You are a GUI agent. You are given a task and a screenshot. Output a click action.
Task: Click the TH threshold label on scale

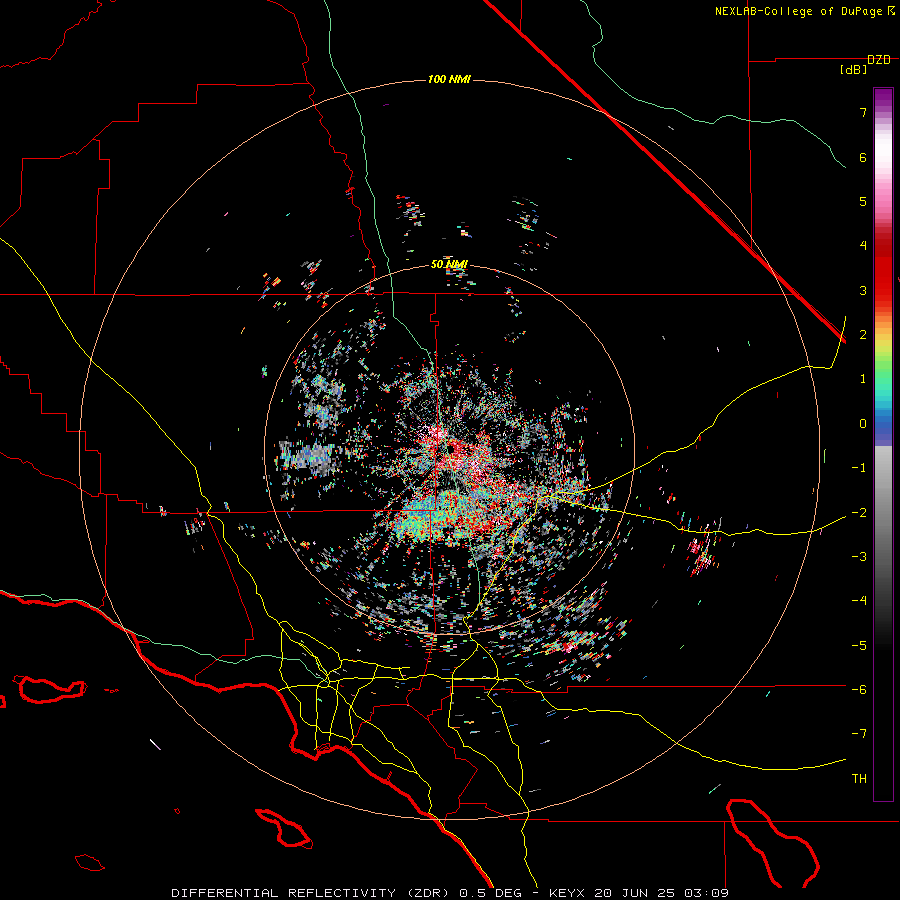pos(859,779)
